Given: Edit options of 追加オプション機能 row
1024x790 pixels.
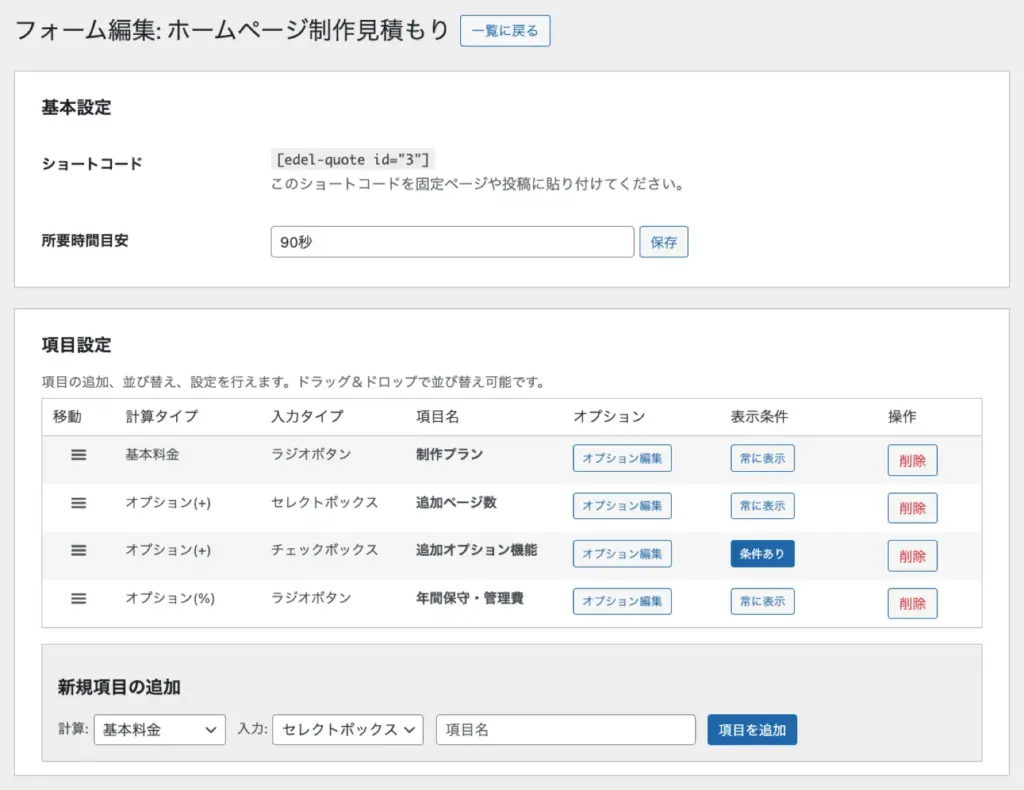Looking at the screenshot, I should pyautogui.click(x=622, y=554).
